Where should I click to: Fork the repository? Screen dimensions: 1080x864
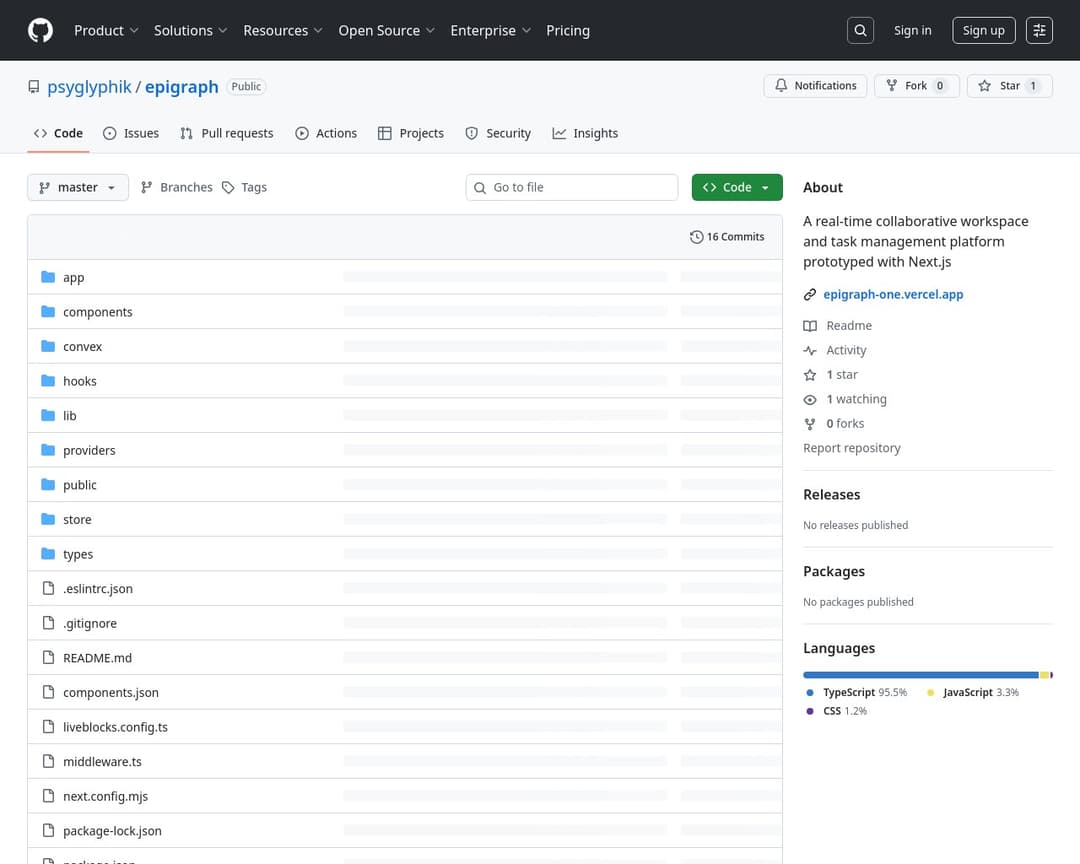coord(916,86)
